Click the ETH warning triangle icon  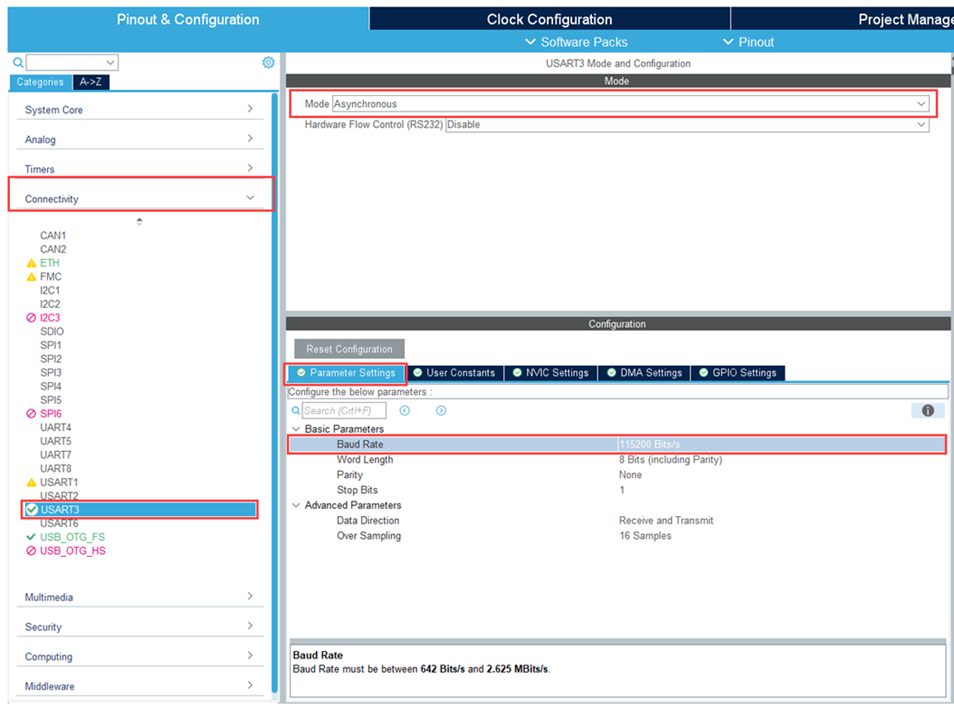pyautogui.click(x=31, y=263)
